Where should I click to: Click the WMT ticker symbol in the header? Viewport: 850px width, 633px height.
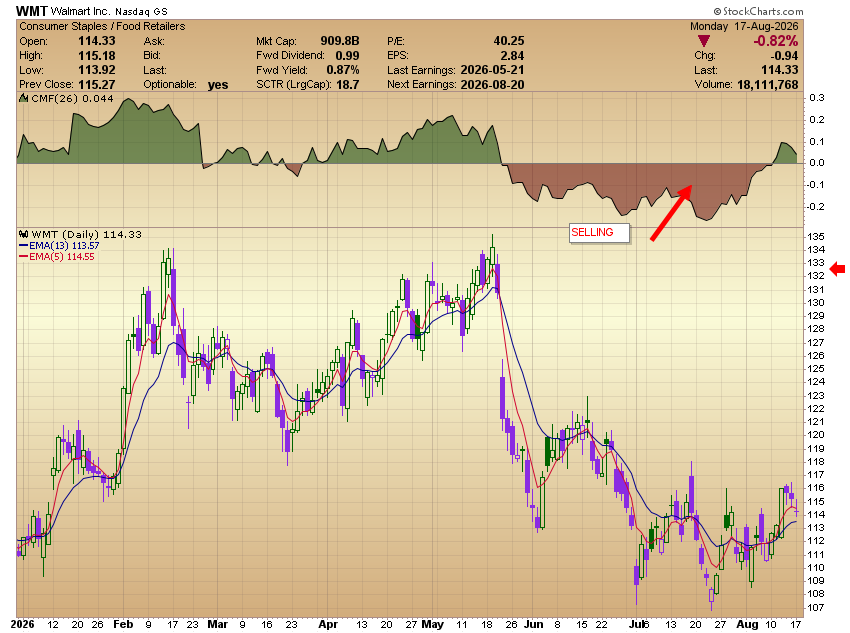(31, 10)
